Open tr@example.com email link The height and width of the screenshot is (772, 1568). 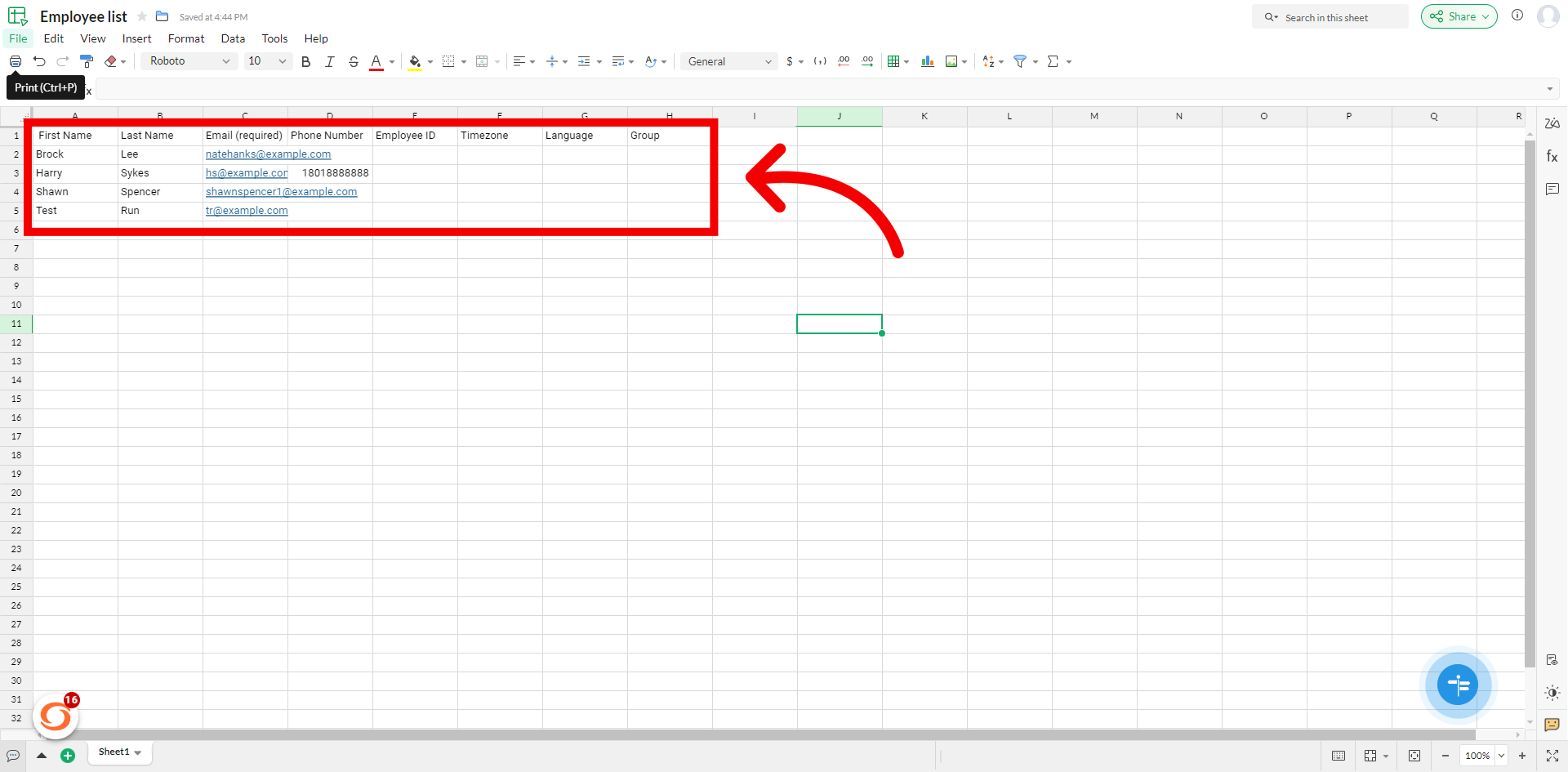click(x=247, y=210)
